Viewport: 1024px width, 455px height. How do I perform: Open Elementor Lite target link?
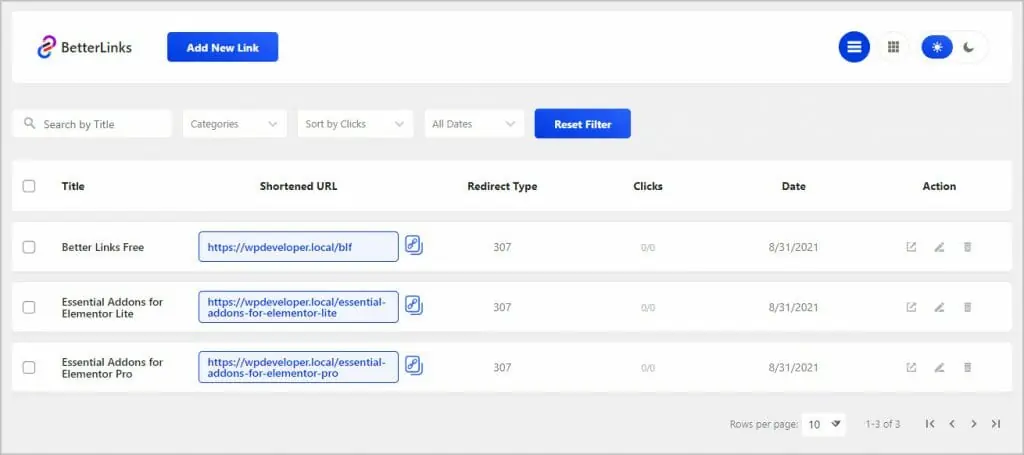[911, 307]
